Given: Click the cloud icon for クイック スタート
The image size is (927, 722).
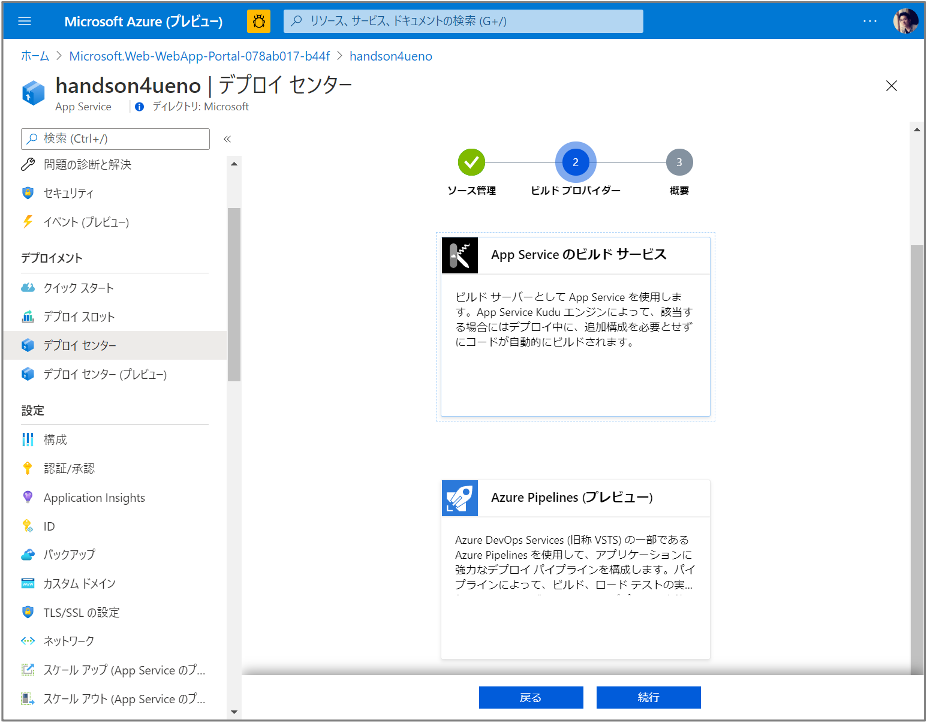Looking at the screenshot, I should point(28,288).
